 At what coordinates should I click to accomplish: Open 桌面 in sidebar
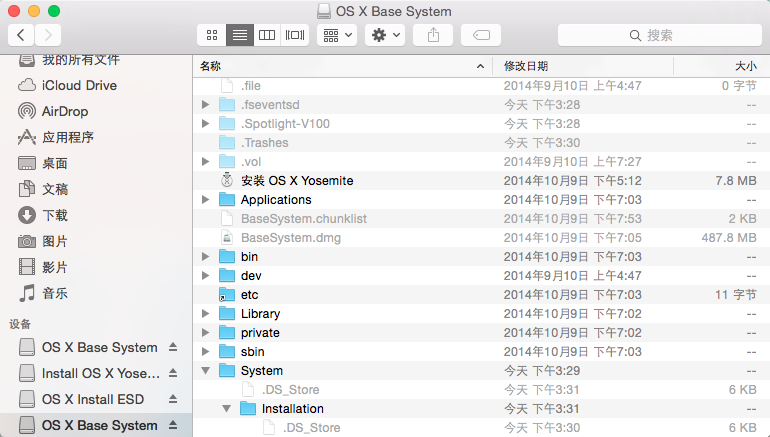click(x=96, y=164)
